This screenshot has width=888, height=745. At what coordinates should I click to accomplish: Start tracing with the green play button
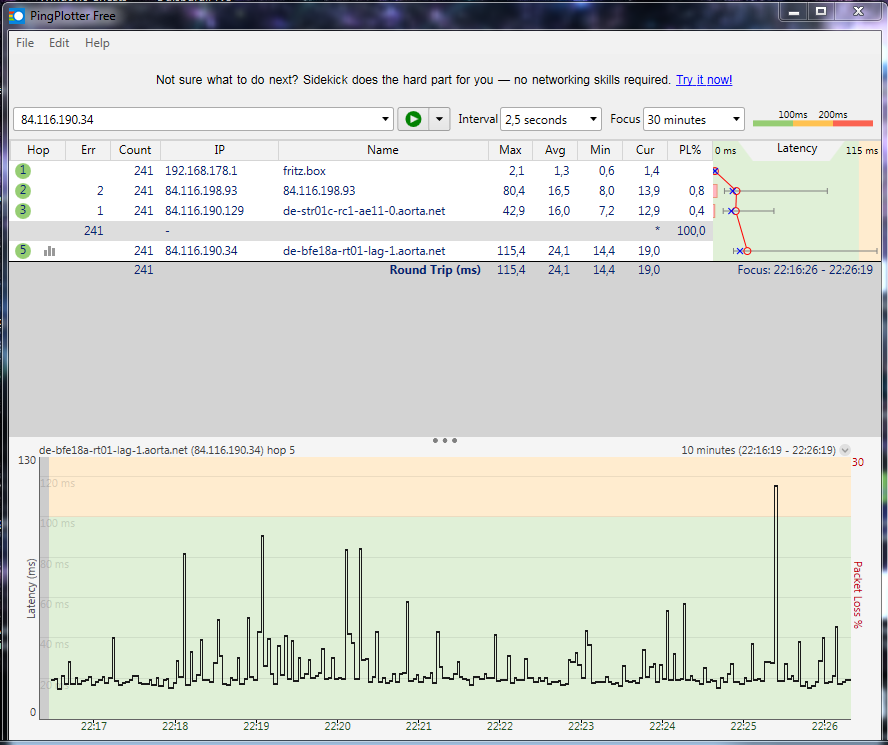click(x=413, y=120)
